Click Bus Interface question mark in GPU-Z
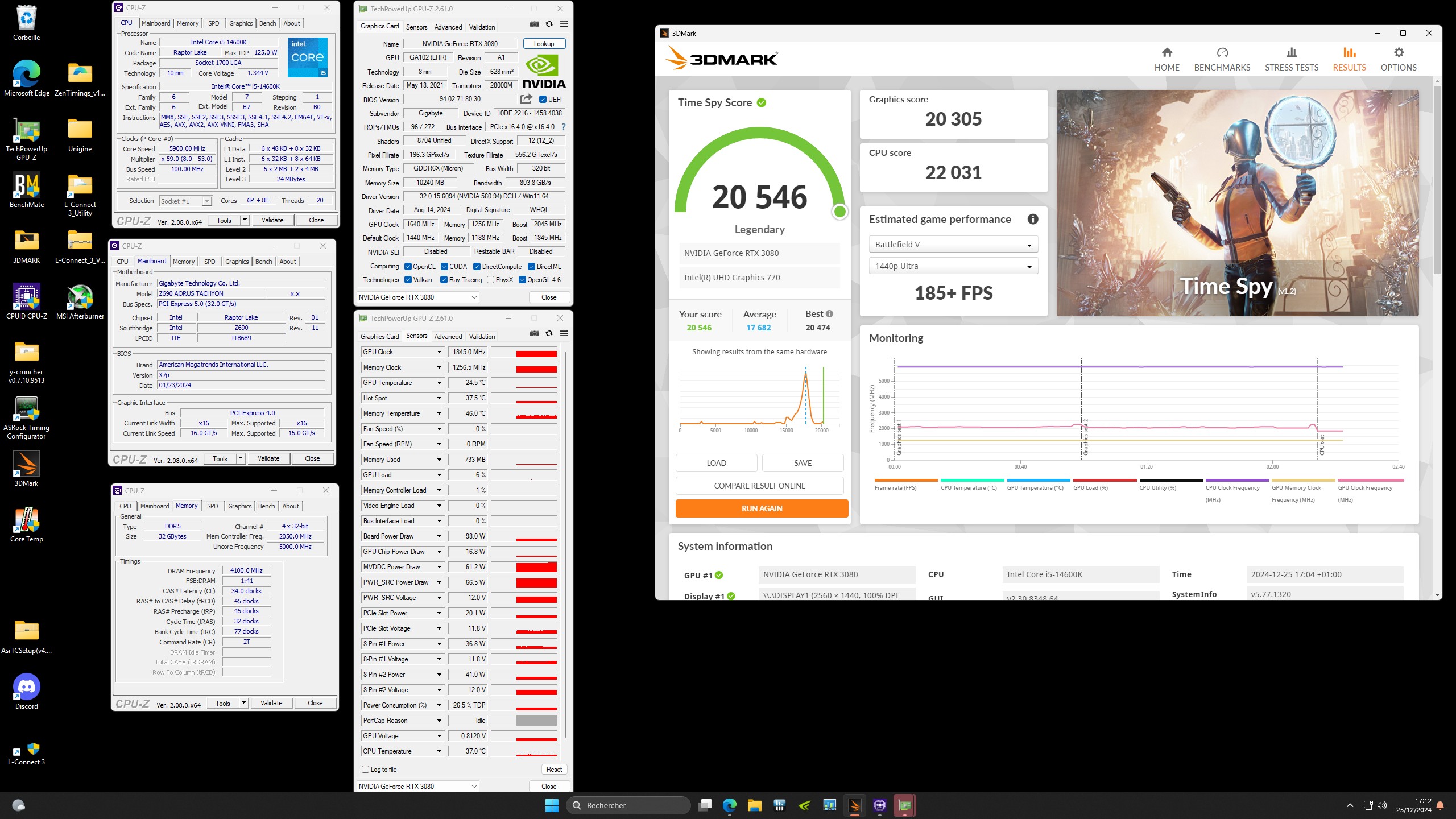Screen dimensions: 1456x819 click(x=564, y=127)
